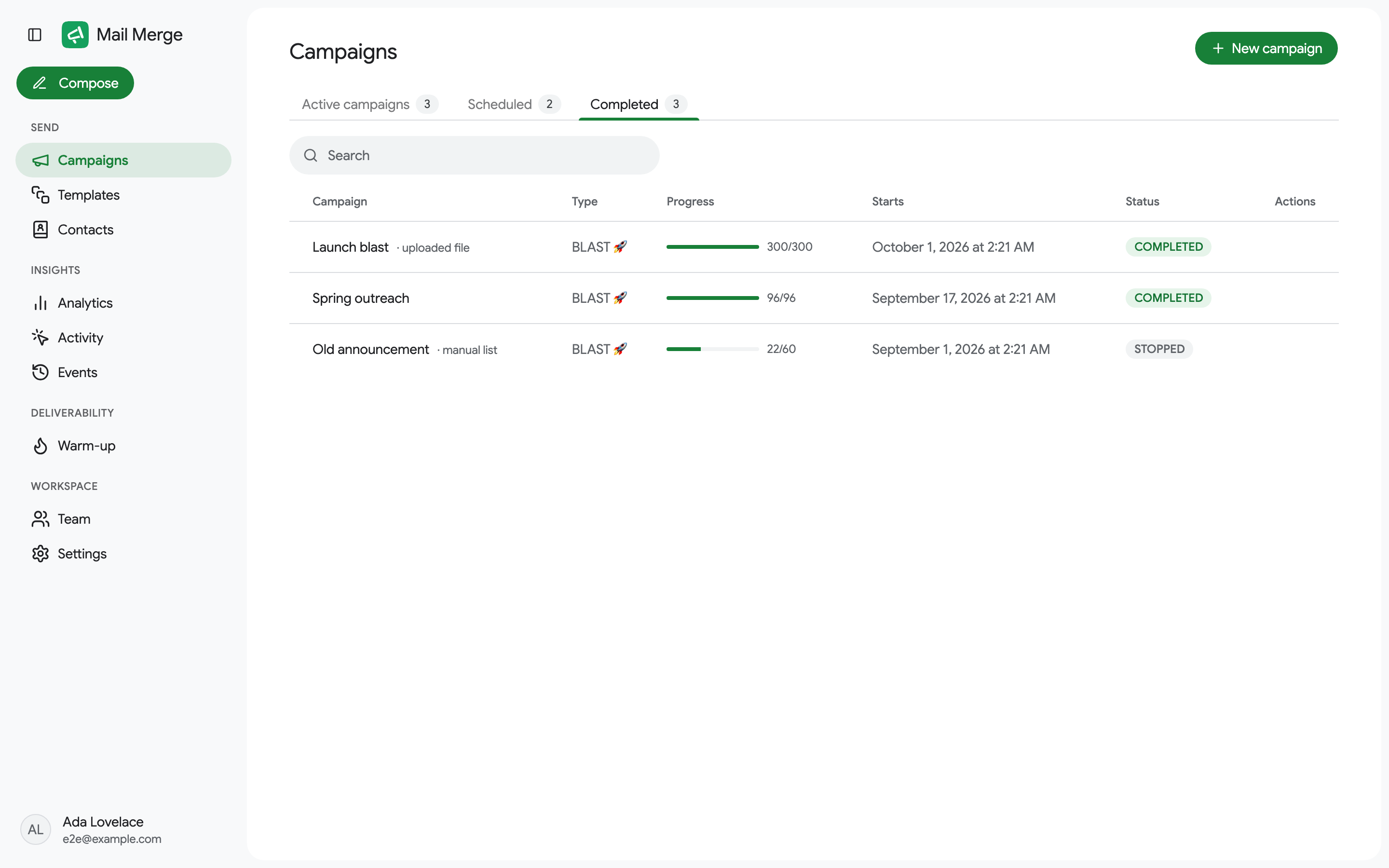The height and width of the screenshot is (868, 1389).
Task: Click the 22/60 progress count
Action: [781, 349]
